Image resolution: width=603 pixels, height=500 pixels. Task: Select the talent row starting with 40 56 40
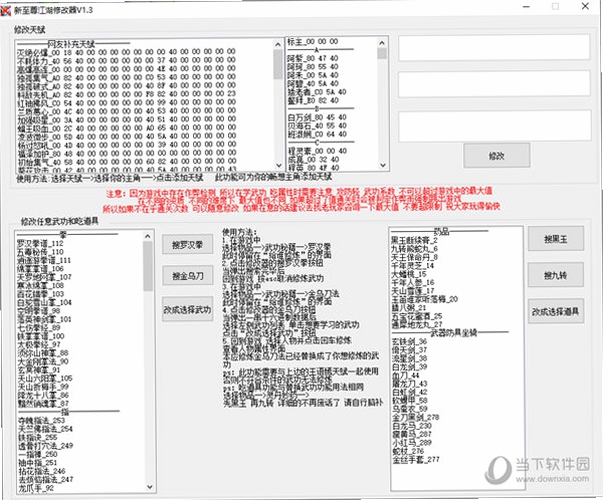pos(126,60)
